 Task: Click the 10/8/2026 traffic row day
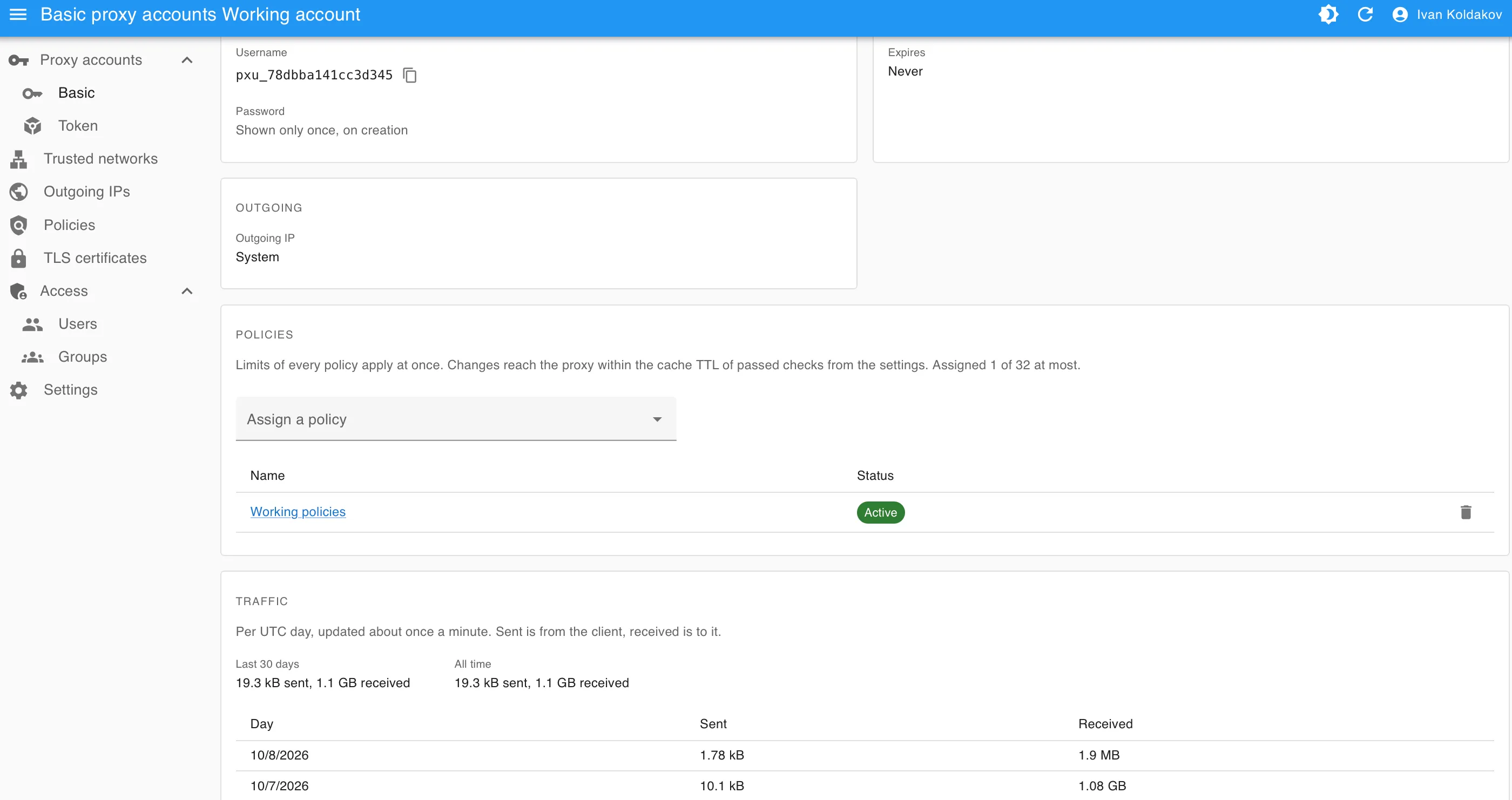pos(279,755)
